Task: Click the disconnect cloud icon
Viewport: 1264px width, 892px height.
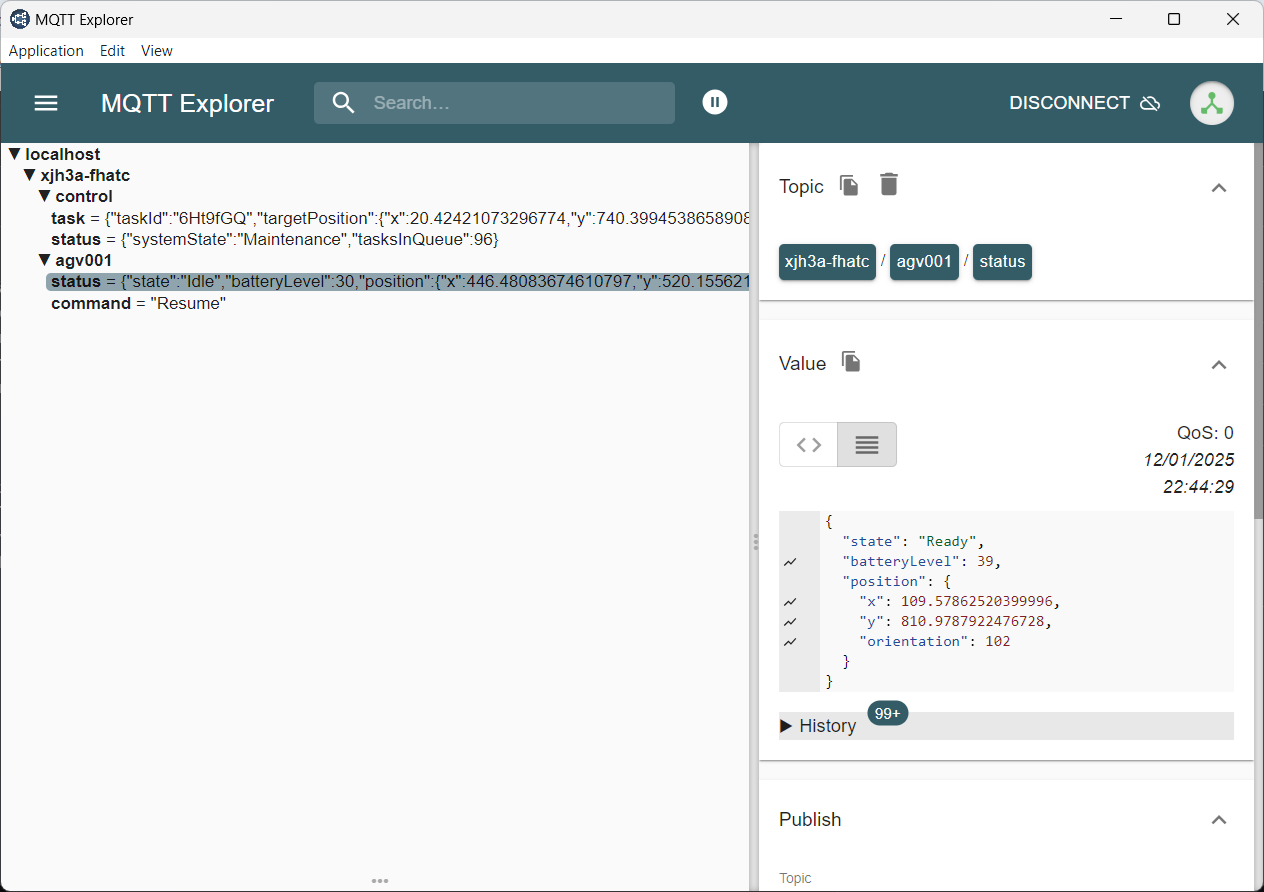Action: (x=1150, y=103)
